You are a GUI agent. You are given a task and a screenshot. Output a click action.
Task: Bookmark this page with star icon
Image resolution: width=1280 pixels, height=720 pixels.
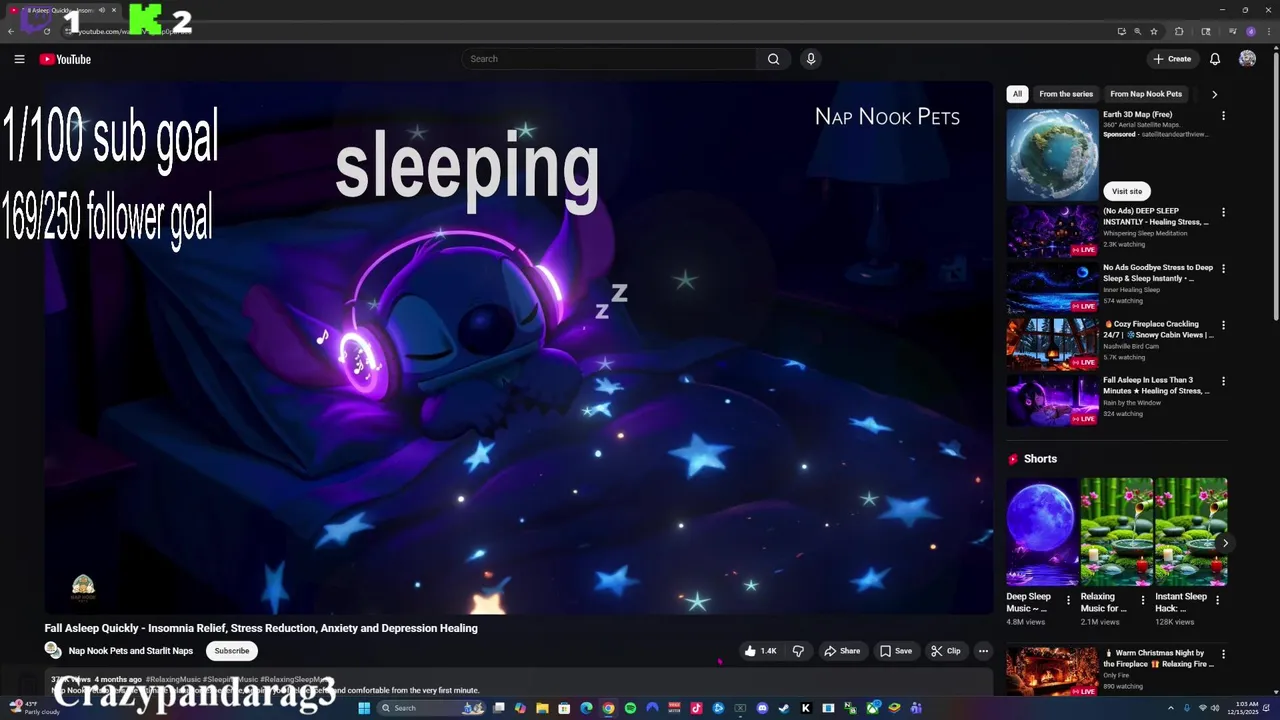[1154, 31]
